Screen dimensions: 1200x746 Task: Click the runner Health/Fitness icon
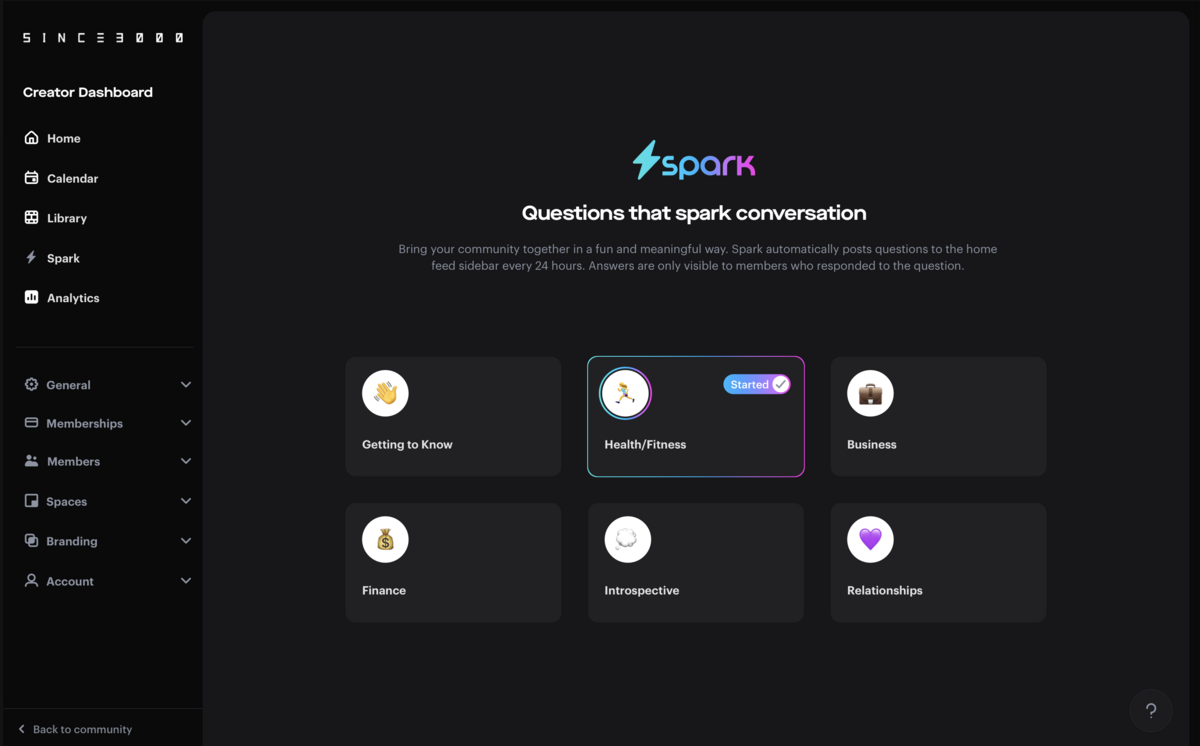pos(626,393)
